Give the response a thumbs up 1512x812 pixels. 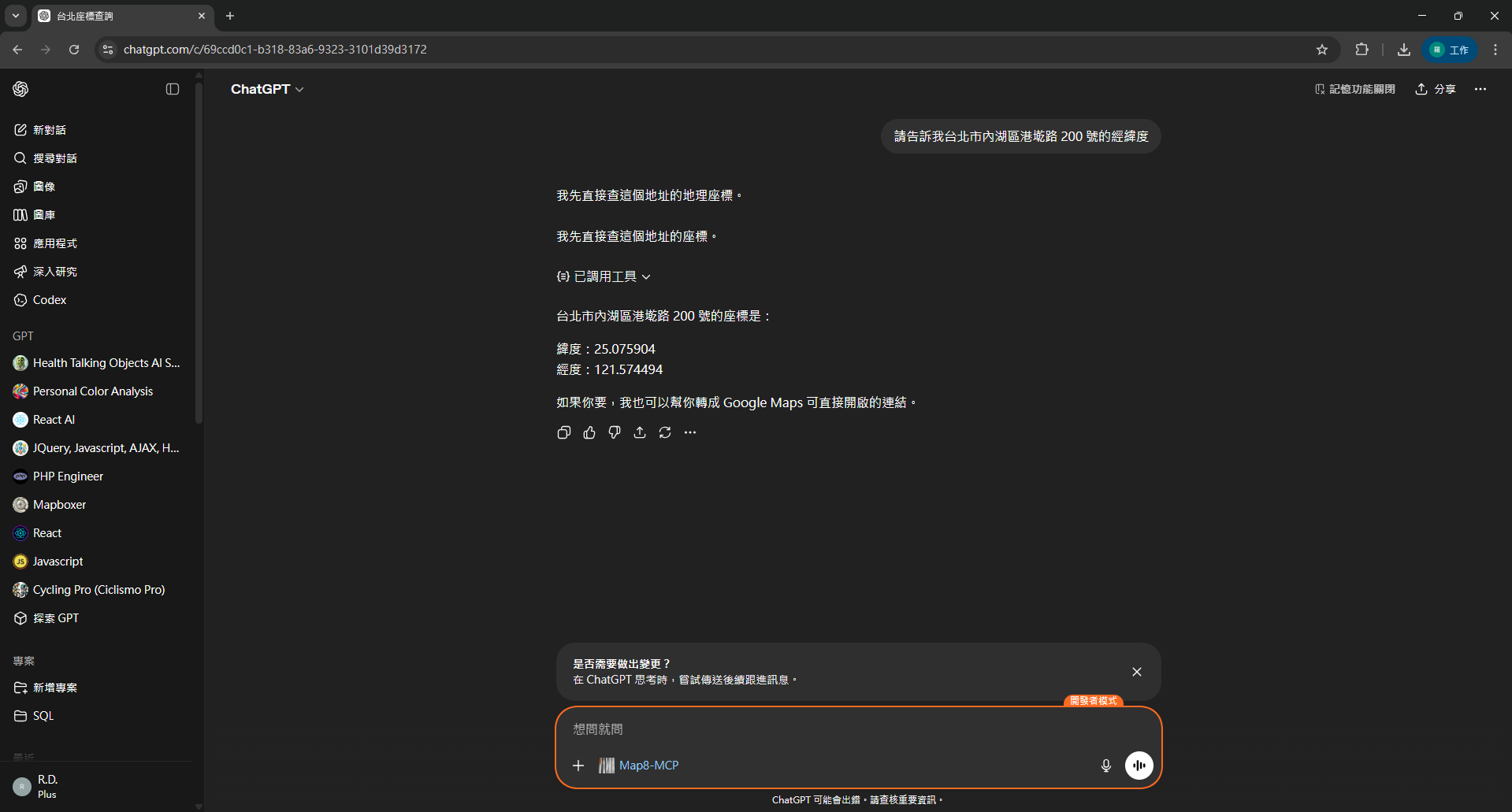coord(589,432)
